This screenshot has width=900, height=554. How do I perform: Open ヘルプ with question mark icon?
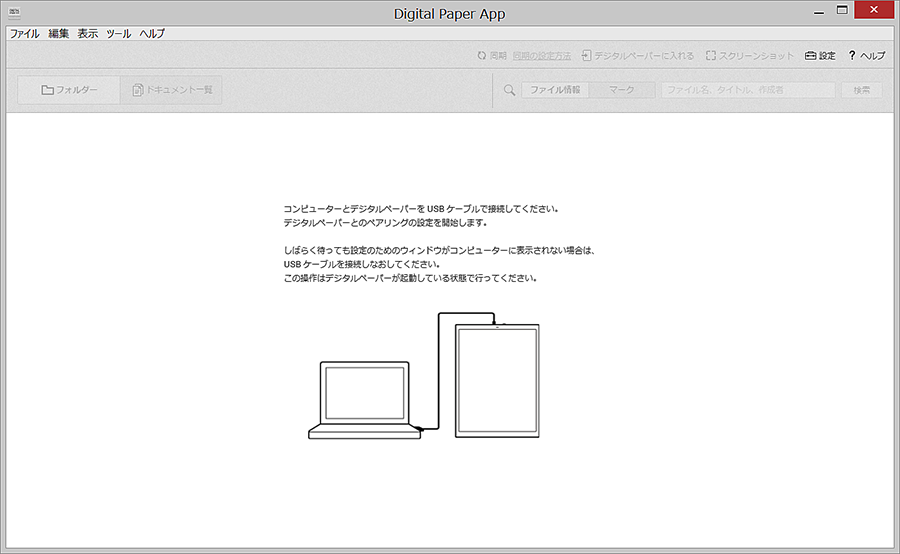[x=867, y=56]
